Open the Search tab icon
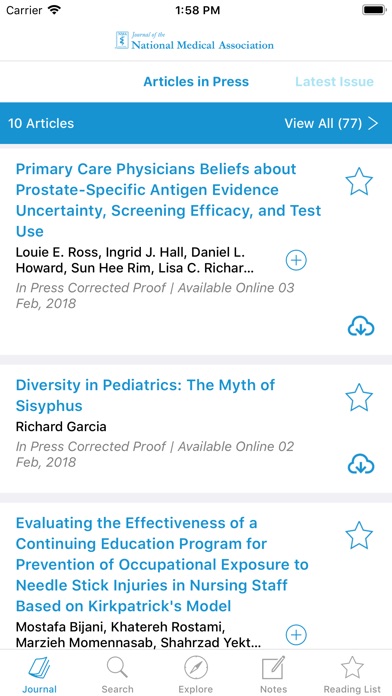 pyautogui.click(x=117, y=674)
